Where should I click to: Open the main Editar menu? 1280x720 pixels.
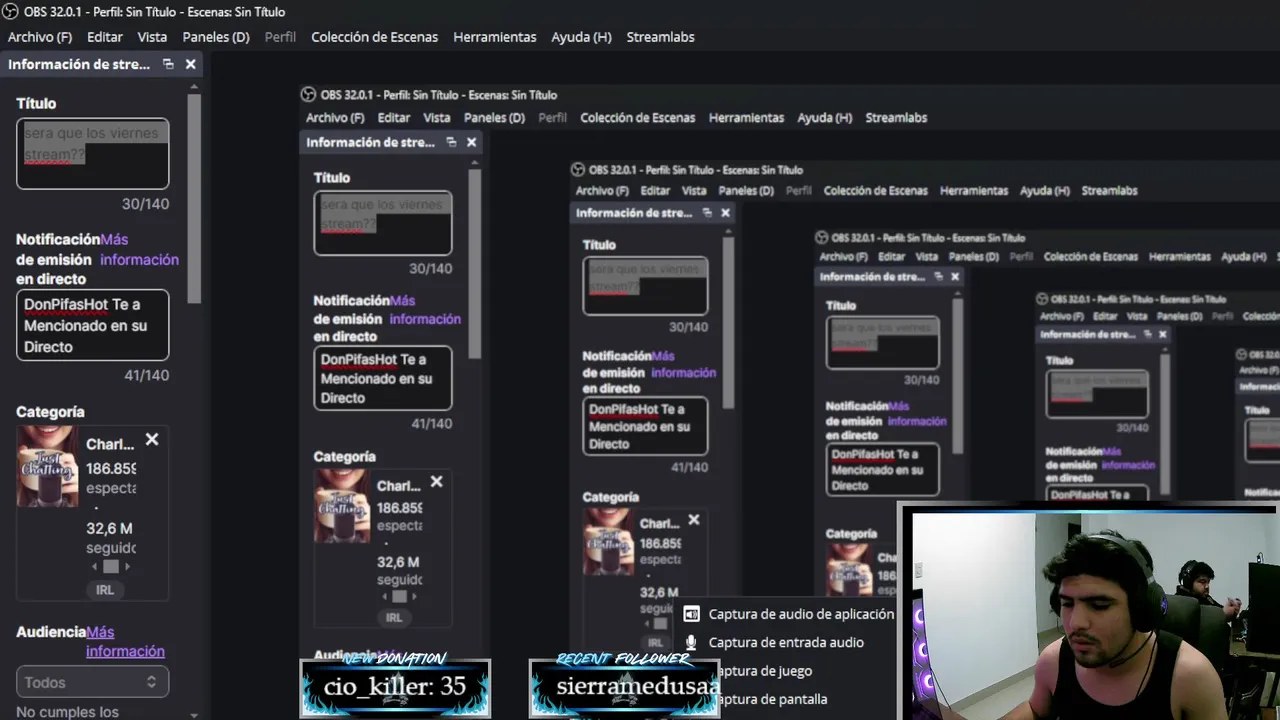tap(105, 37)
